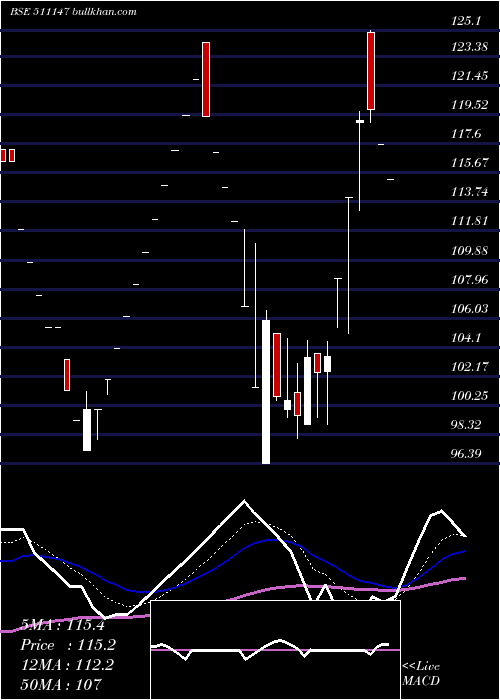This screenshot has width=500, height=700.
Task: Click the 123.38 price axis label
Action: tap(469, 46)
